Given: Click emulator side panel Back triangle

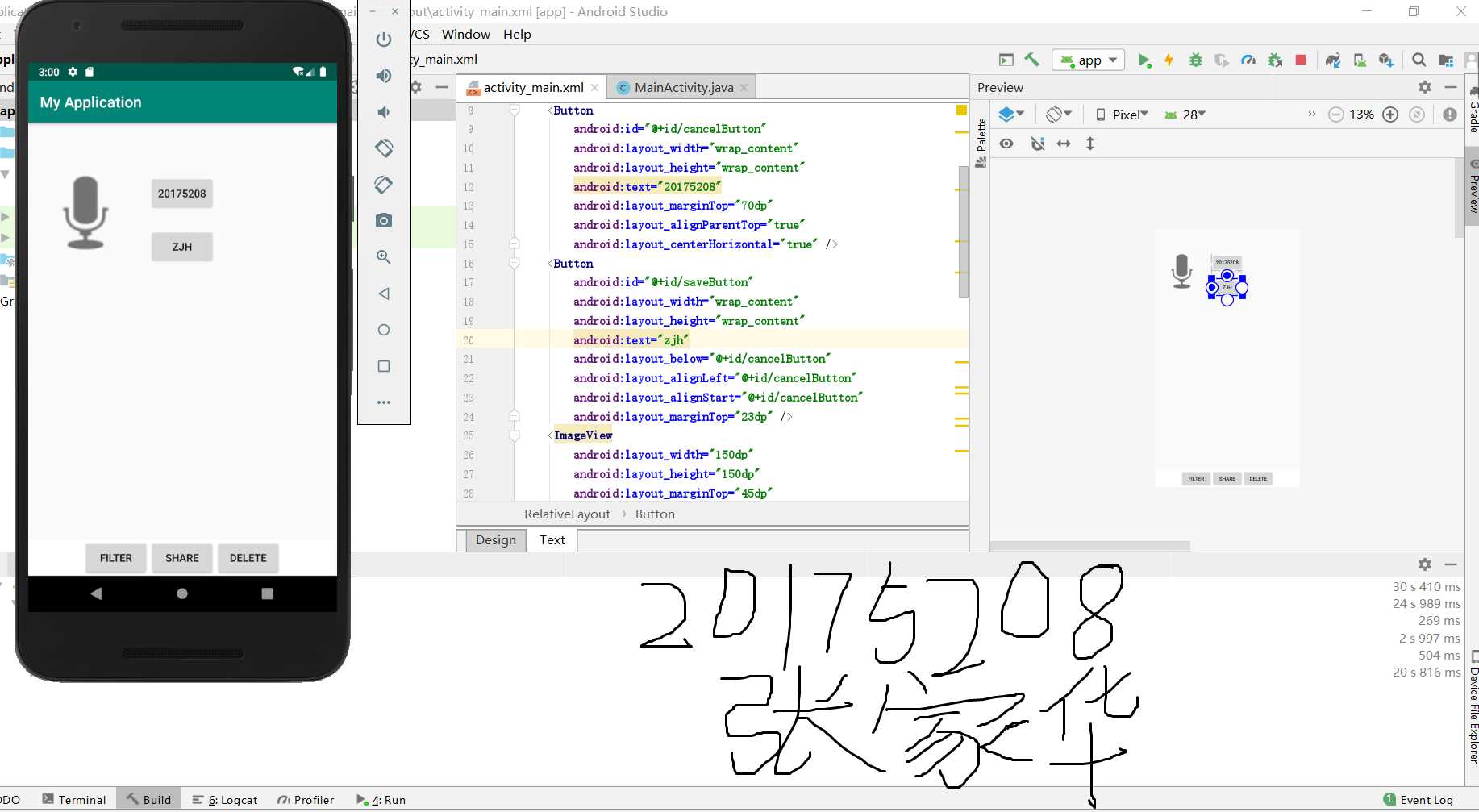Looking at the screenshot, I should coord(384,294).
